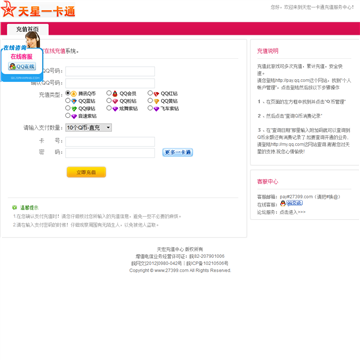Select the QQ绿钻 radio button

tap(68, 108)
